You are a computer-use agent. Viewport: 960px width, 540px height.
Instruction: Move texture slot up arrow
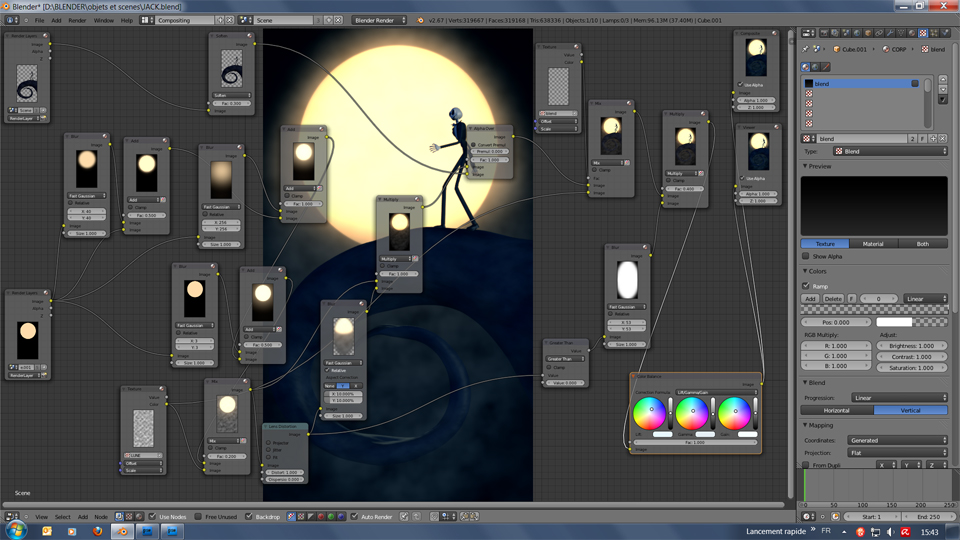pyautogui.click(x=943, y=80)
